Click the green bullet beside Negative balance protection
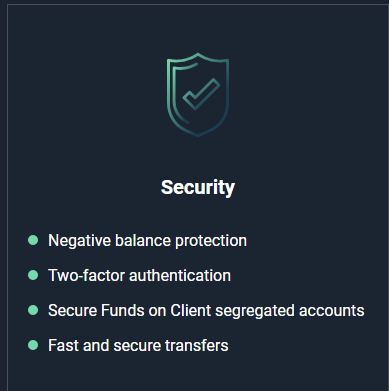This screenshot has width=389, height=391. click(33, 240)
